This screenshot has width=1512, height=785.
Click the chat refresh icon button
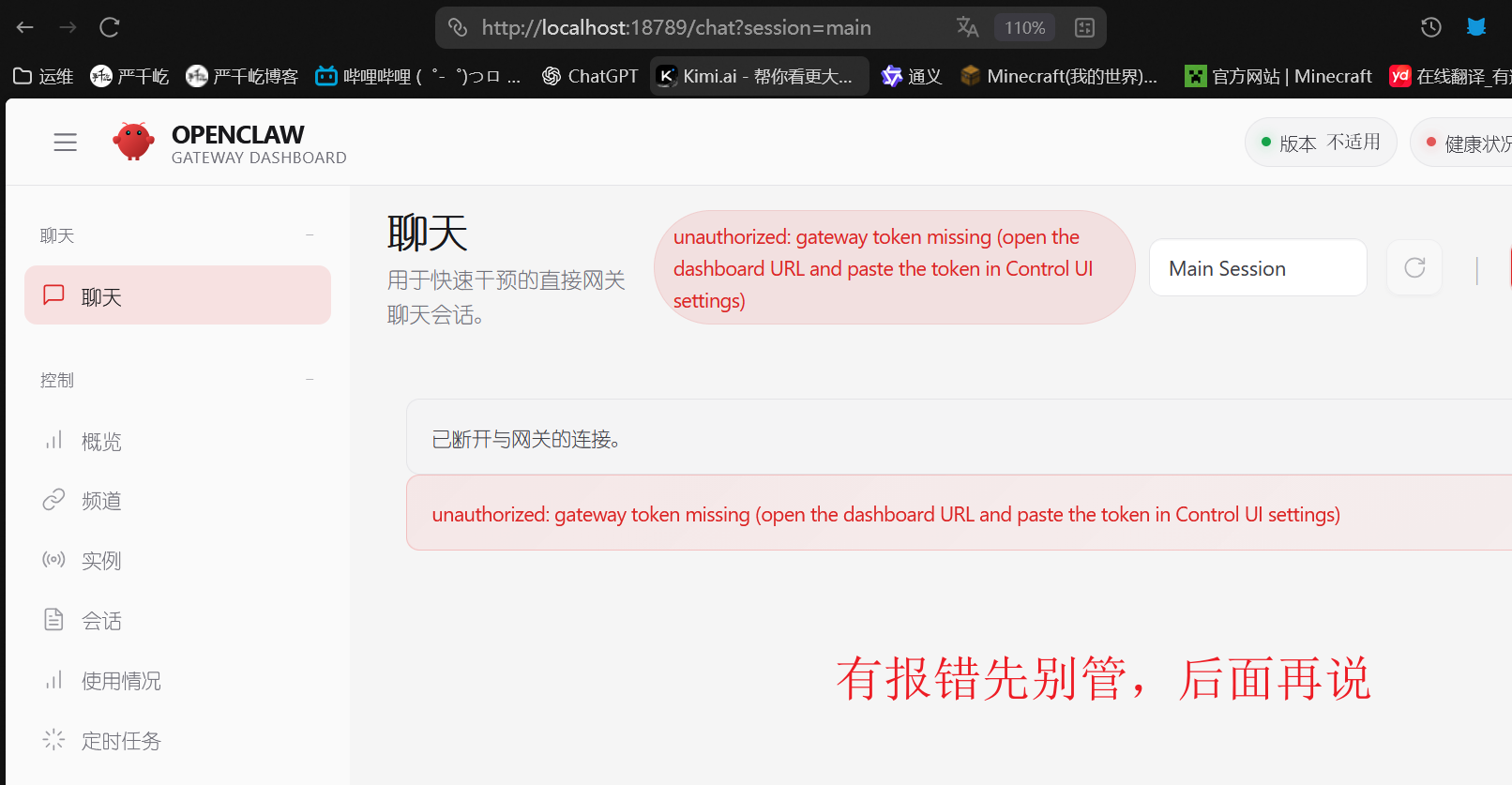[x=1414, y=268]
